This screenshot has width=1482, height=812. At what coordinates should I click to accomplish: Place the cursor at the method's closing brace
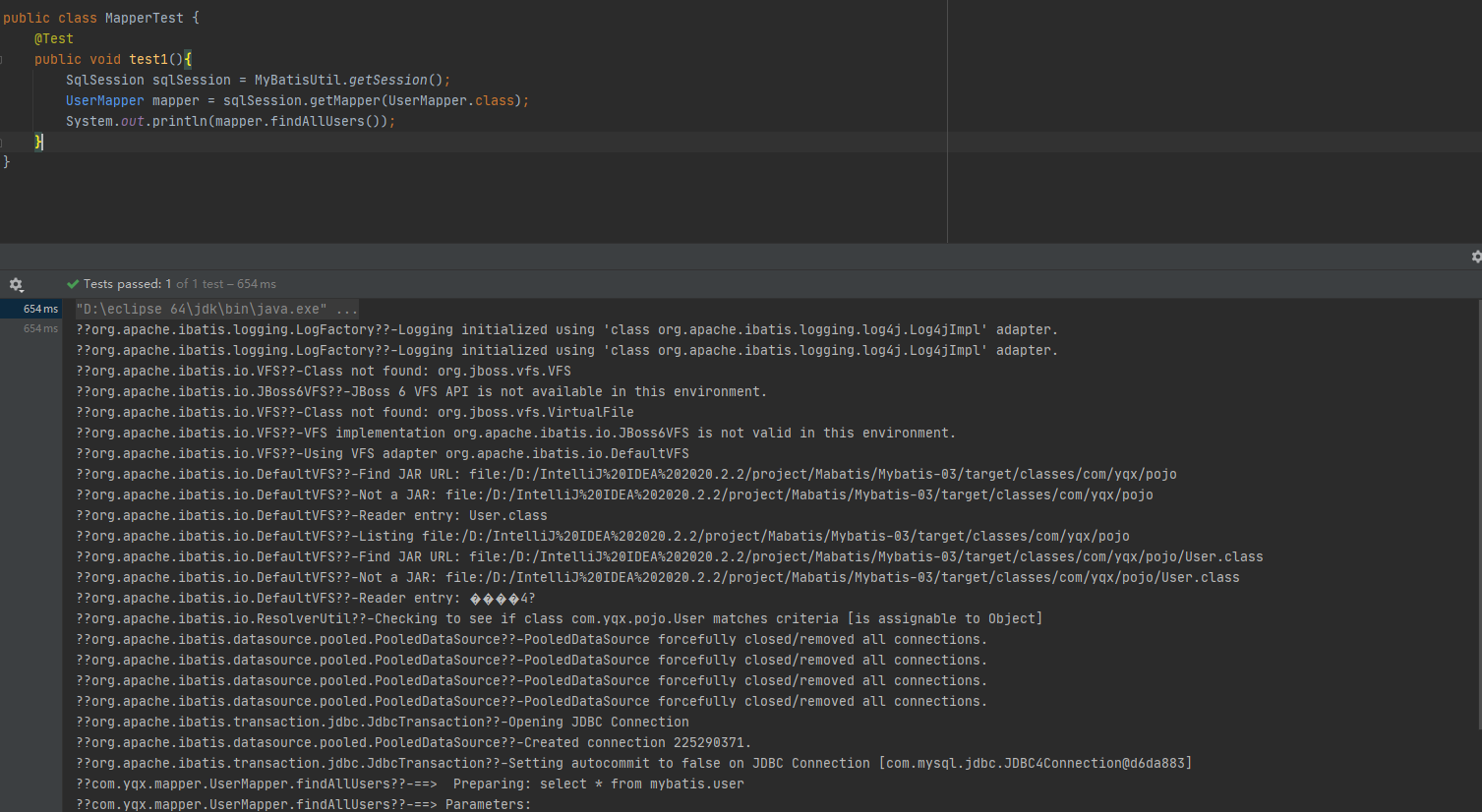click(39, 142)
